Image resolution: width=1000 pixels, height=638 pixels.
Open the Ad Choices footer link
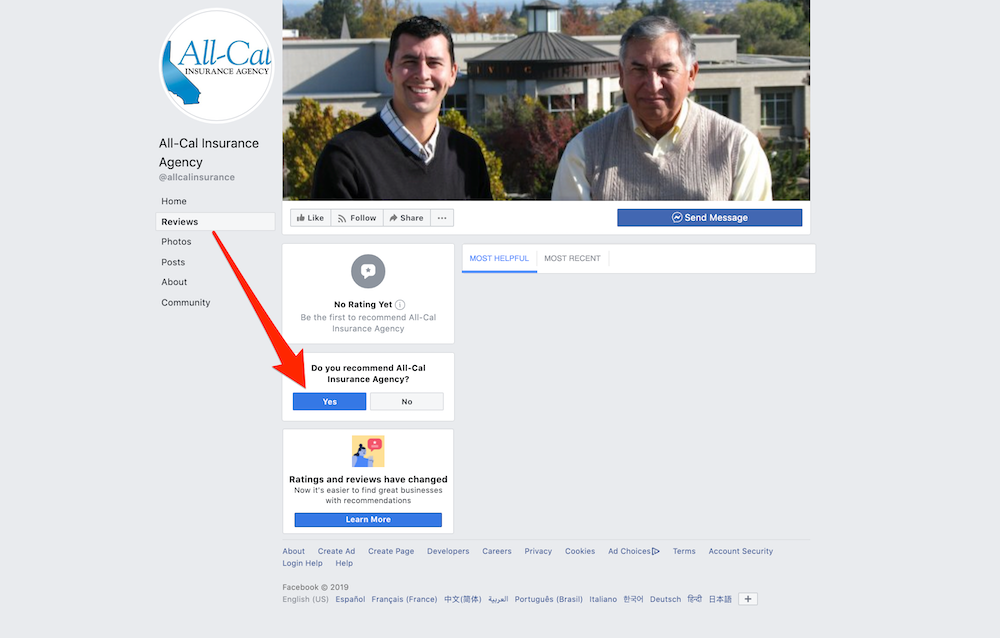click(x=633, y=551)
